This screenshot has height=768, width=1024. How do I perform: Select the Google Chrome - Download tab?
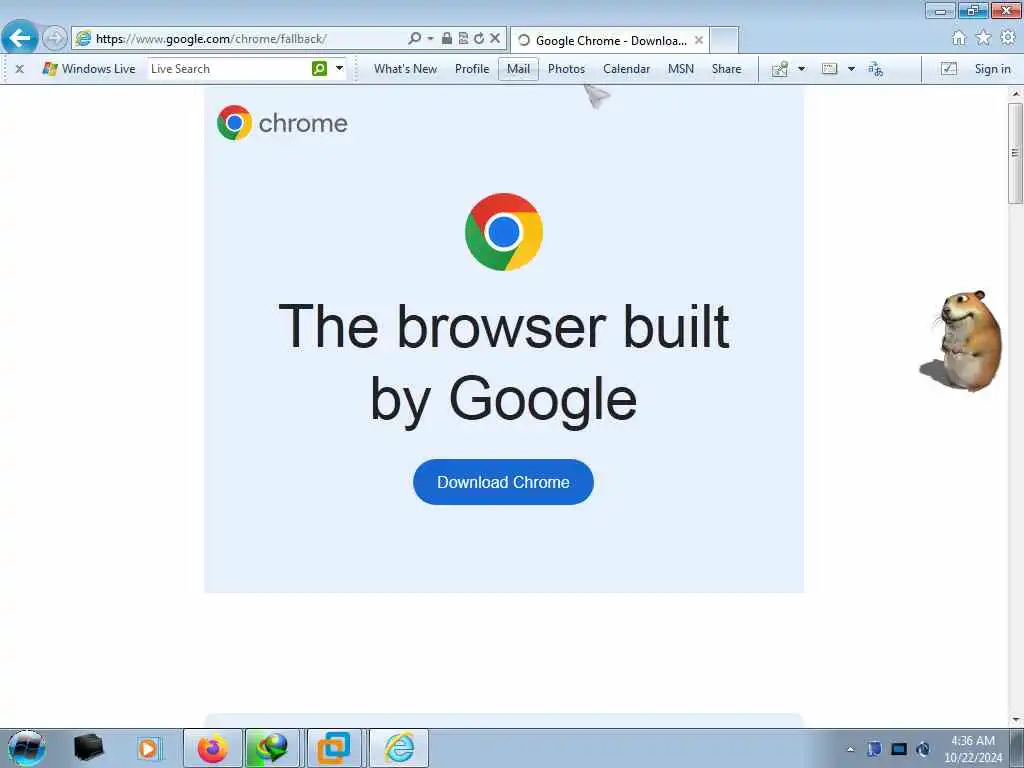click(610, 40)
